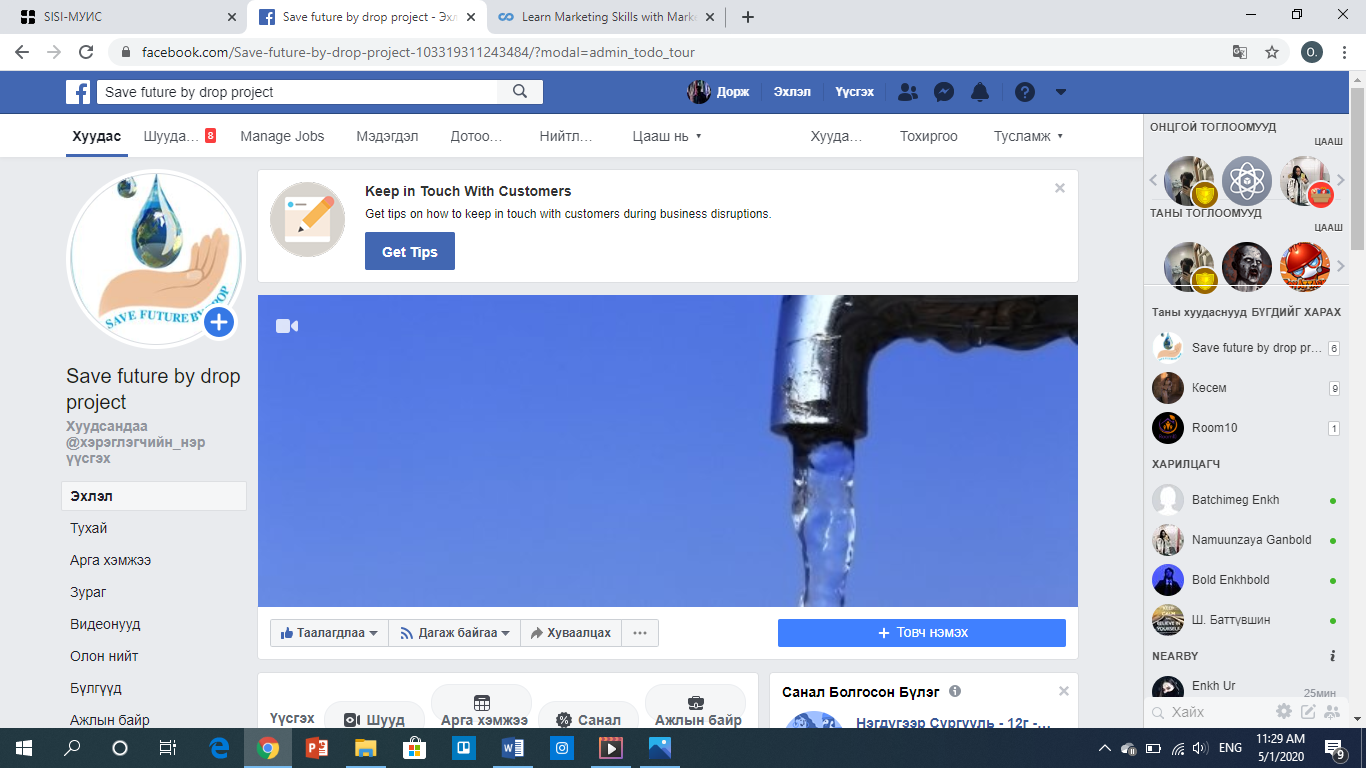Expand the Таалагдлаа dropdown button
Image resolution: width=1366 pixels, height=768 pixels.
coord(329,633)
